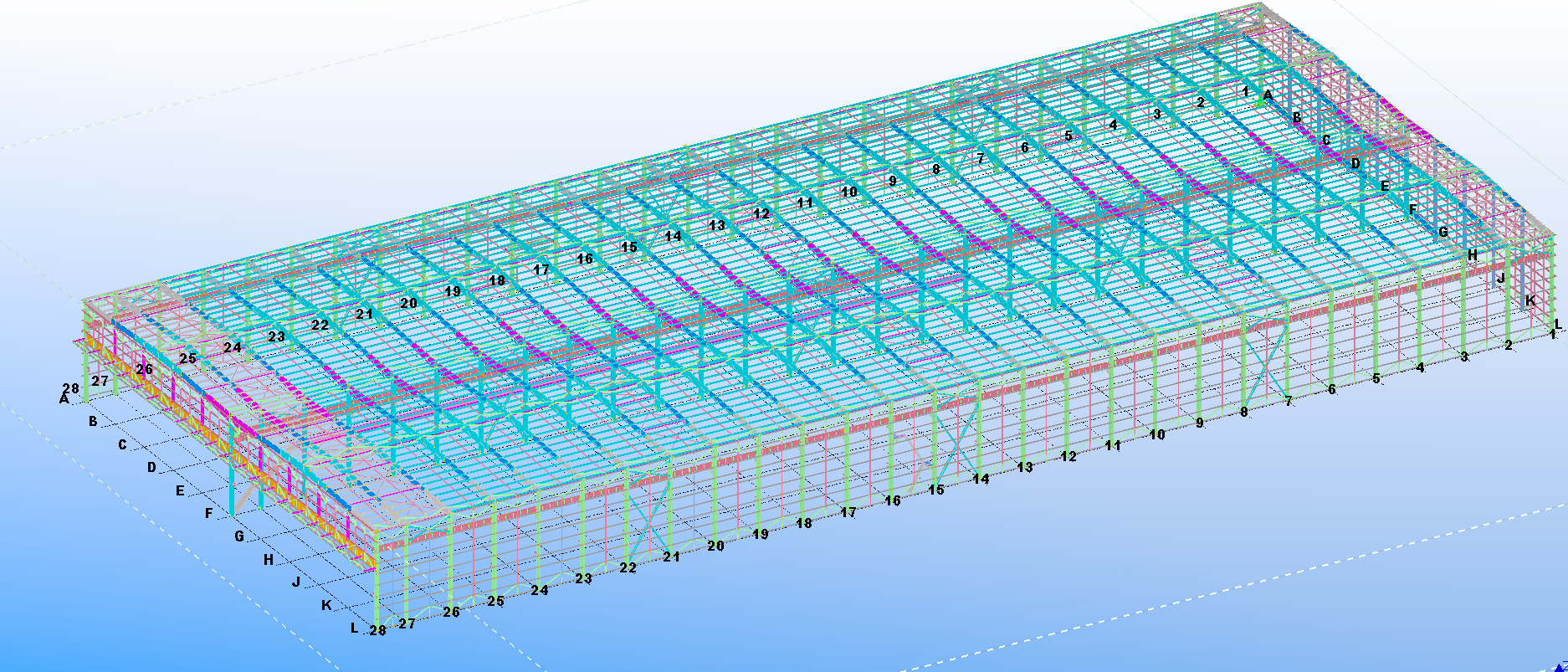Click the front corner column at grid 28
The width and height of the screenshot is (1568, 672).
coord(377,586)
